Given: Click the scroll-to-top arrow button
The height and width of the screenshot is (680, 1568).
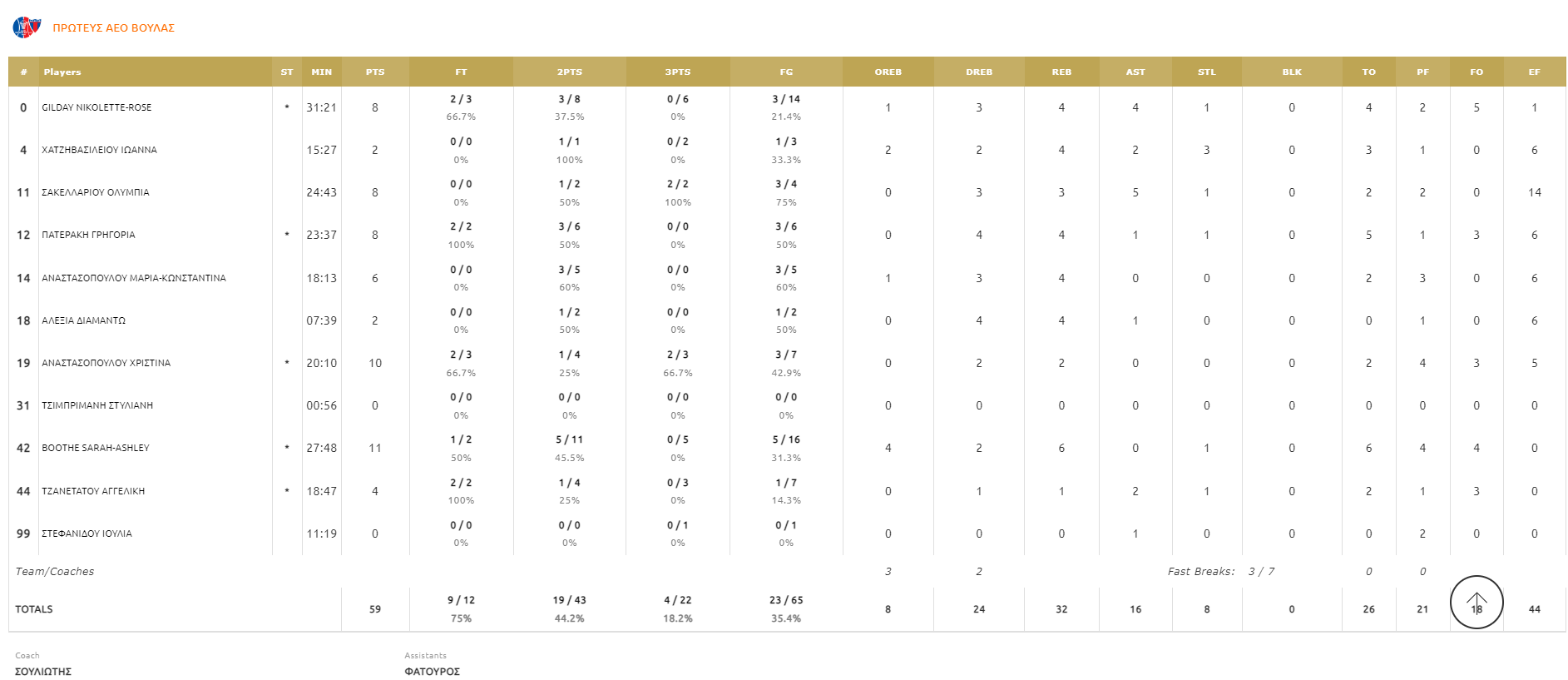Looking at the screenshot, I should pos(1476,602).
